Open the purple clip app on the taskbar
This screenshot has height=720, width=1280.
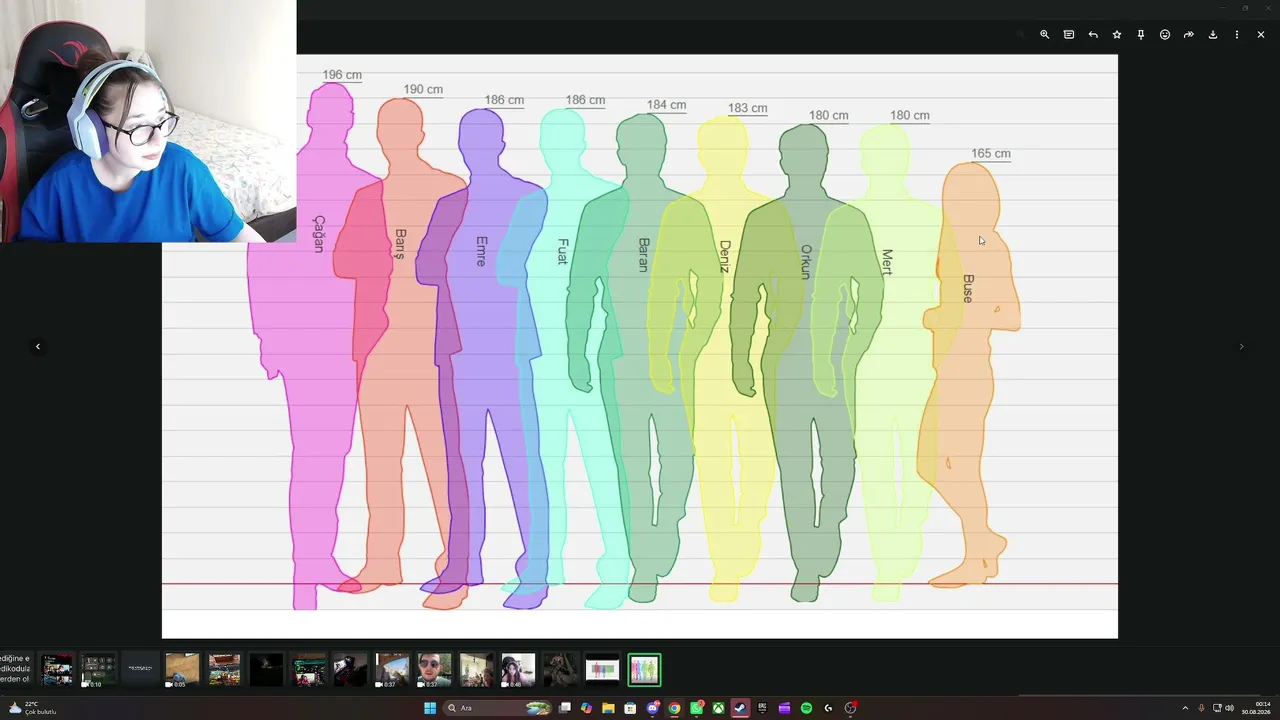tap(784, 708)
